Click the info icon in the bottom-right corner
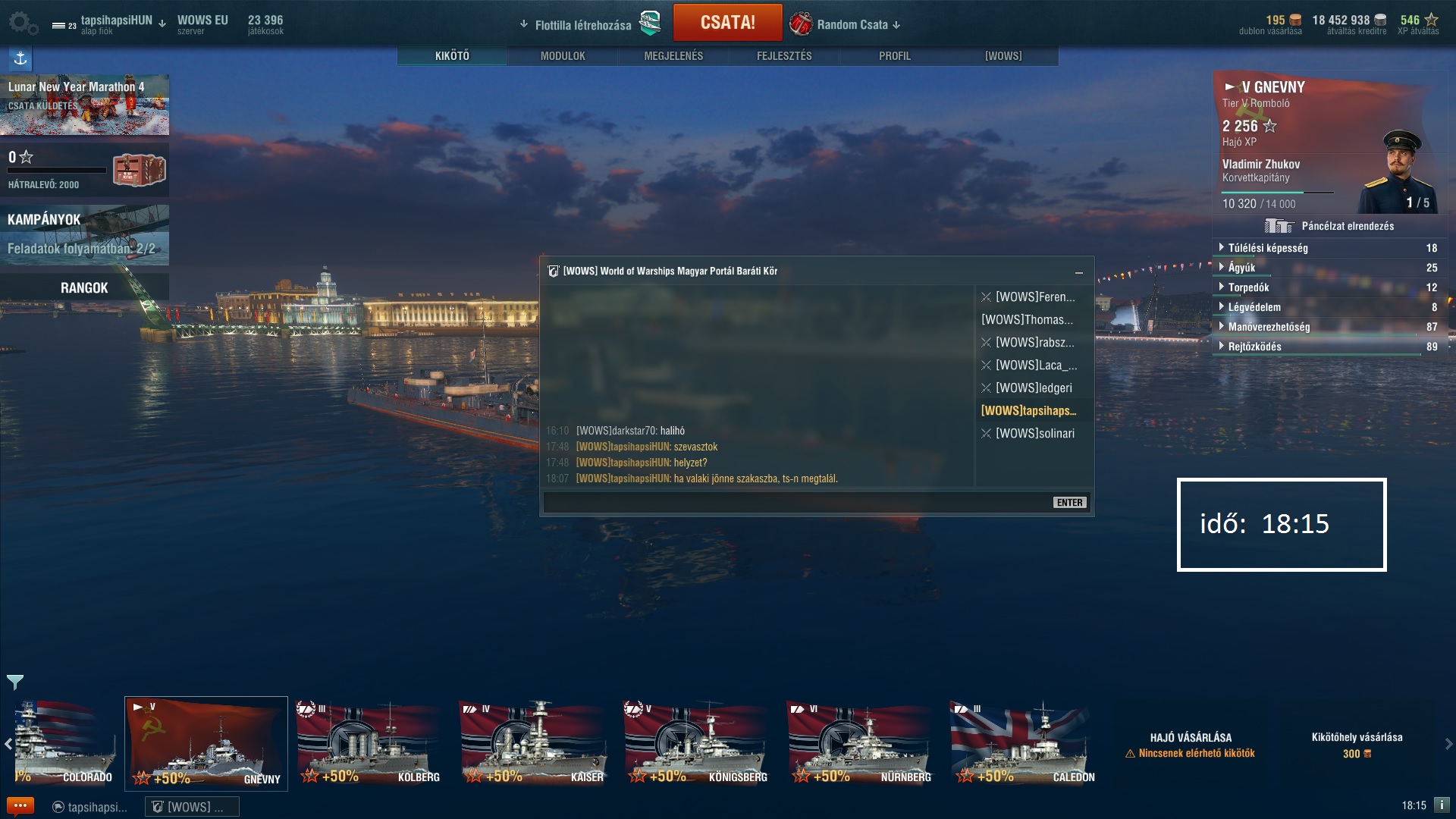Viewport: 1456px width, 819px height. click(x=1442, y=805)
